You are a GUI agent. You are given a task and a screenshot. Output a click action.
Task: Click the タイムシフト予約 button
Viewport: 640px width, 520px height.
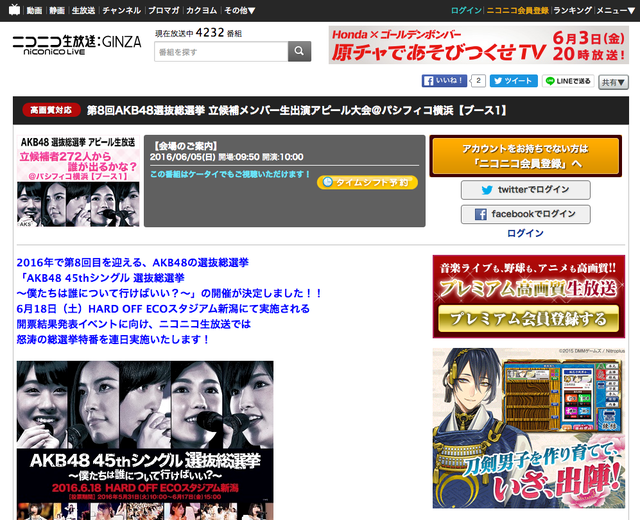point(367,182)
